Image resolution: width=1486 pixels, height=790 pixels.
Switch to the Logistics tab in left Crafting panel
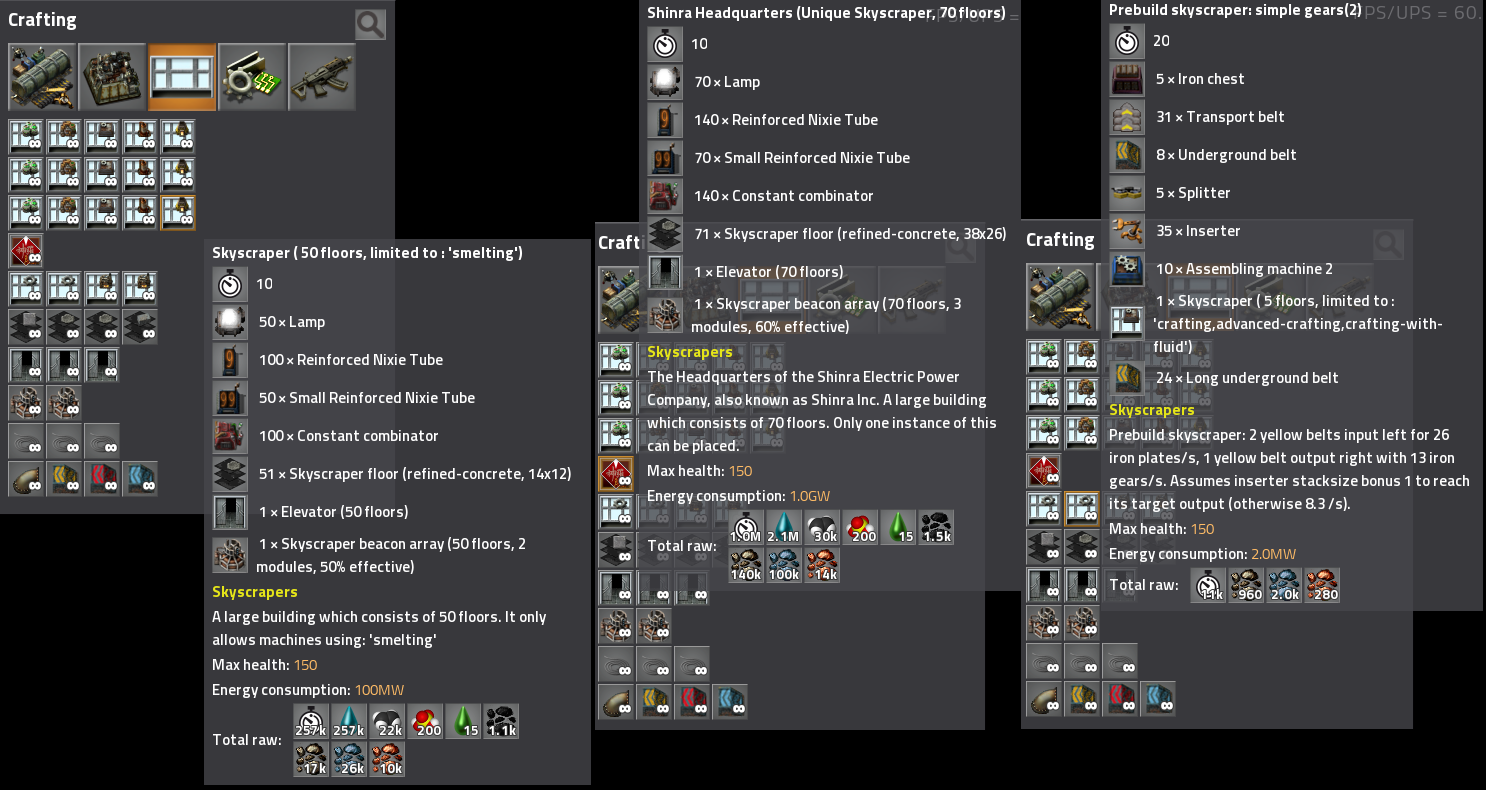pos(42,77)
